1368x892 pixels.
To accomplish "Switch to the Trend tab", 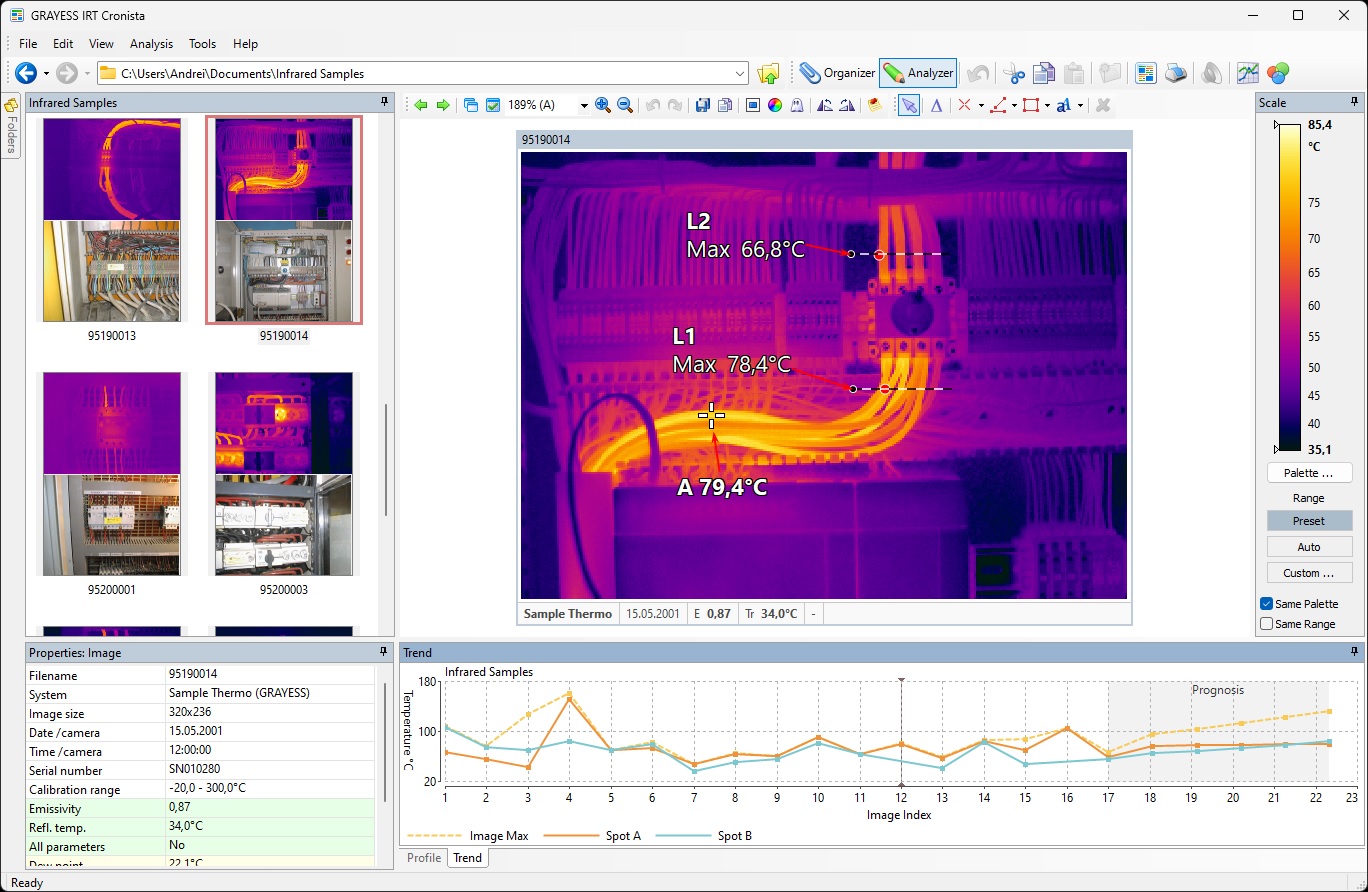I will [x=467, y=858].
